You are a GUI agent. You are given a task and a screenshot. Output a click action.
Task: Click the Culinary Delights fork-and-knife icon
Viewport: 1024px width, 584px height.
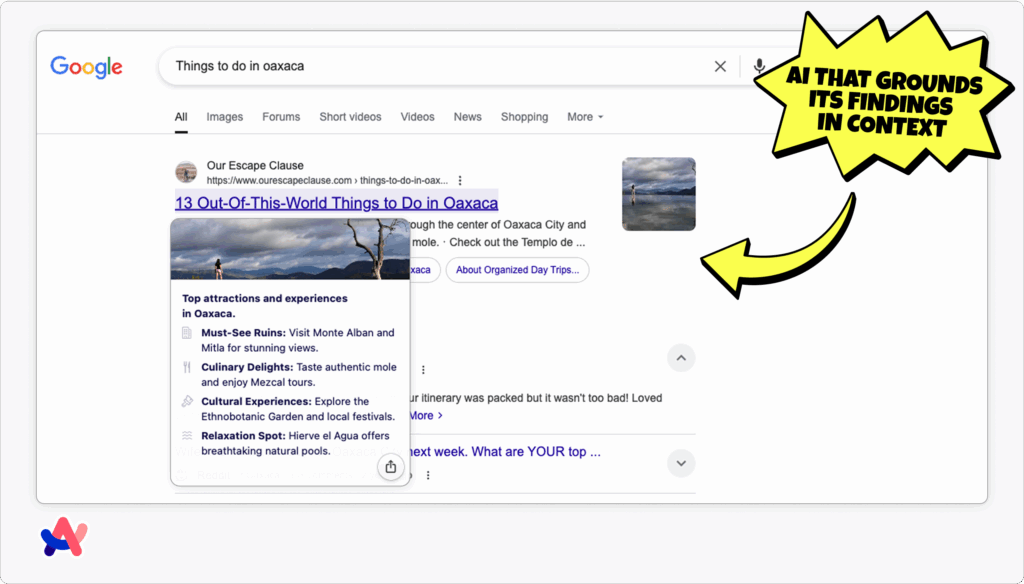tap(187, 367)
